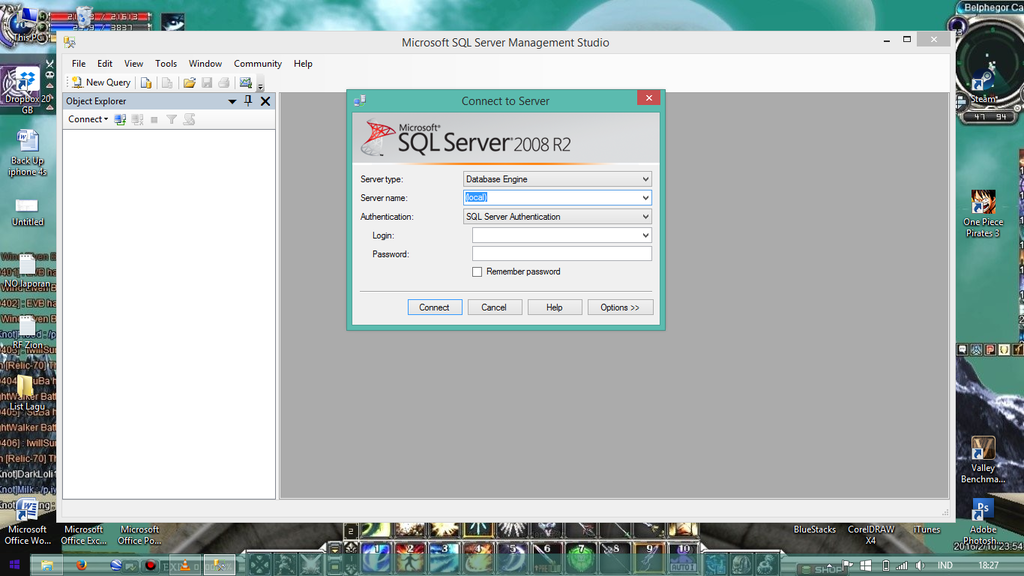Click the Steam desktop shortcut
Viewport: 1024px width, 576px height.
pos(983,88)
